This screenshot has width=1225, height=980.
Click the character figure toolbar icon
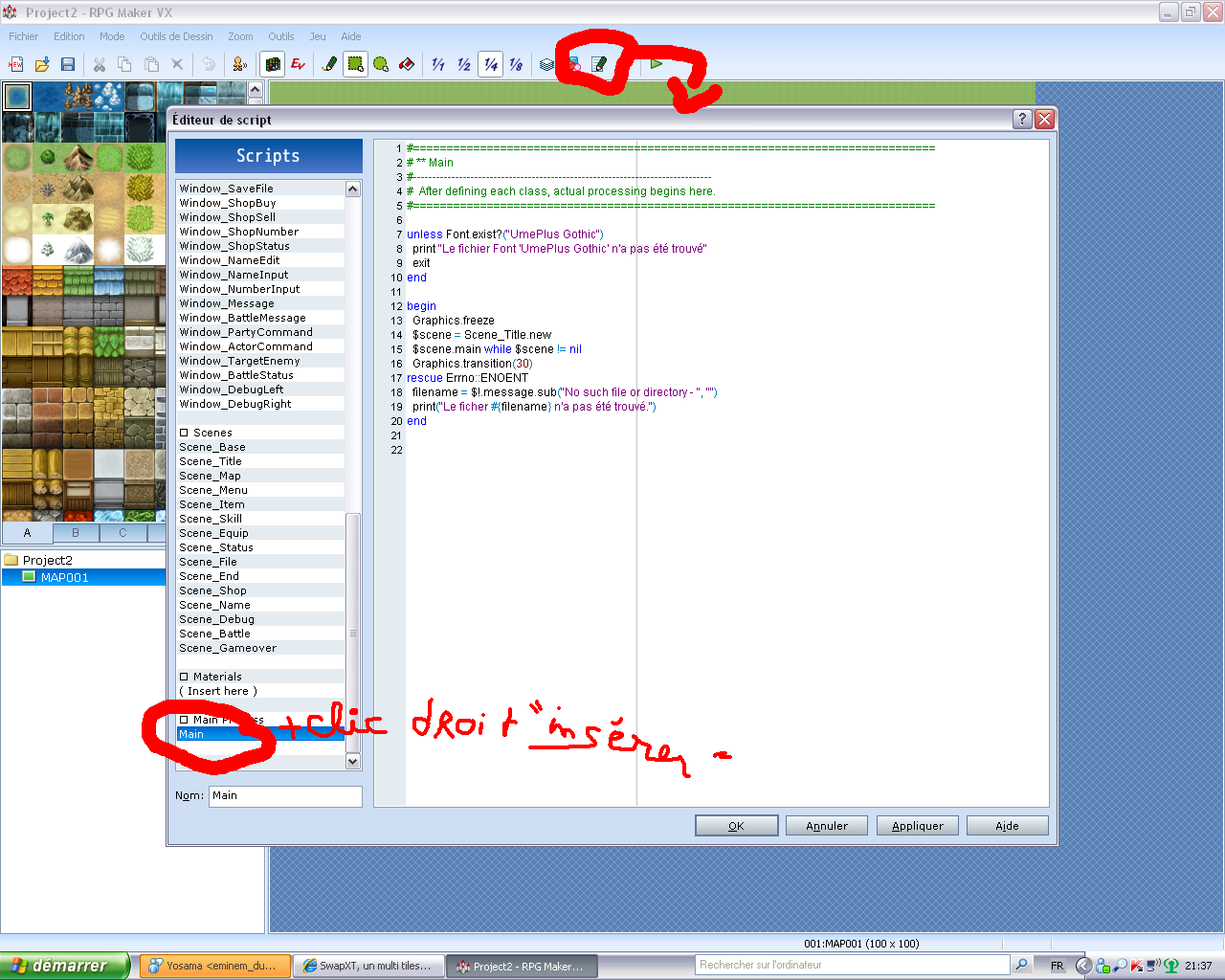[x=239, y=64]
